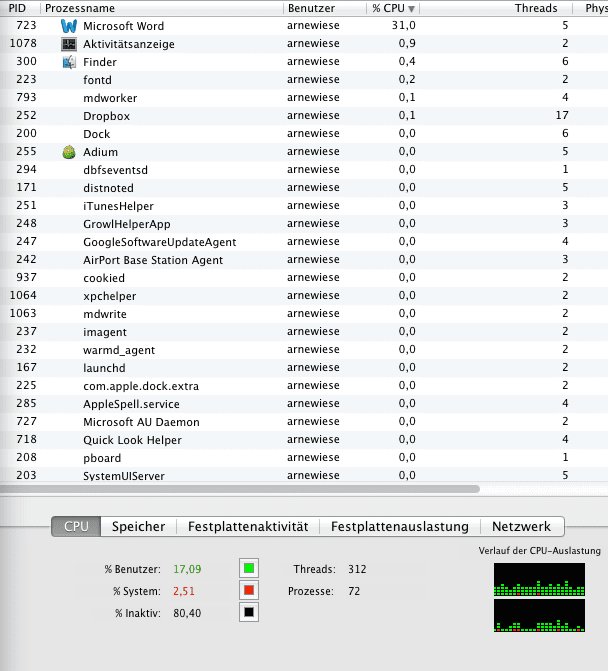Select the imagent process row
608x671 pixels.
tap(304, 332)
